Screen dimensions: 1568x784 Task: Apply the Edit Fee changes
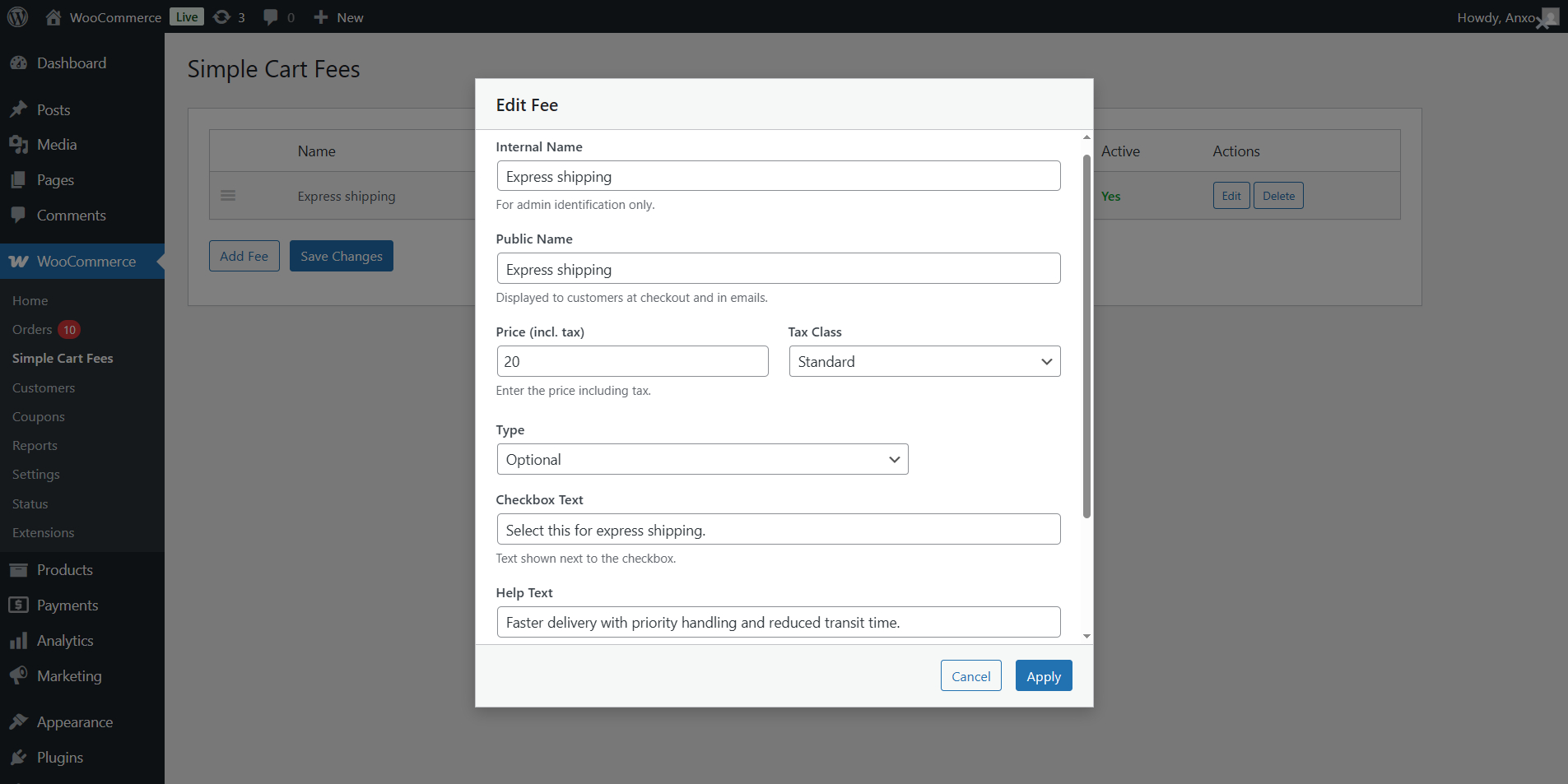[x=1043, y=675]
